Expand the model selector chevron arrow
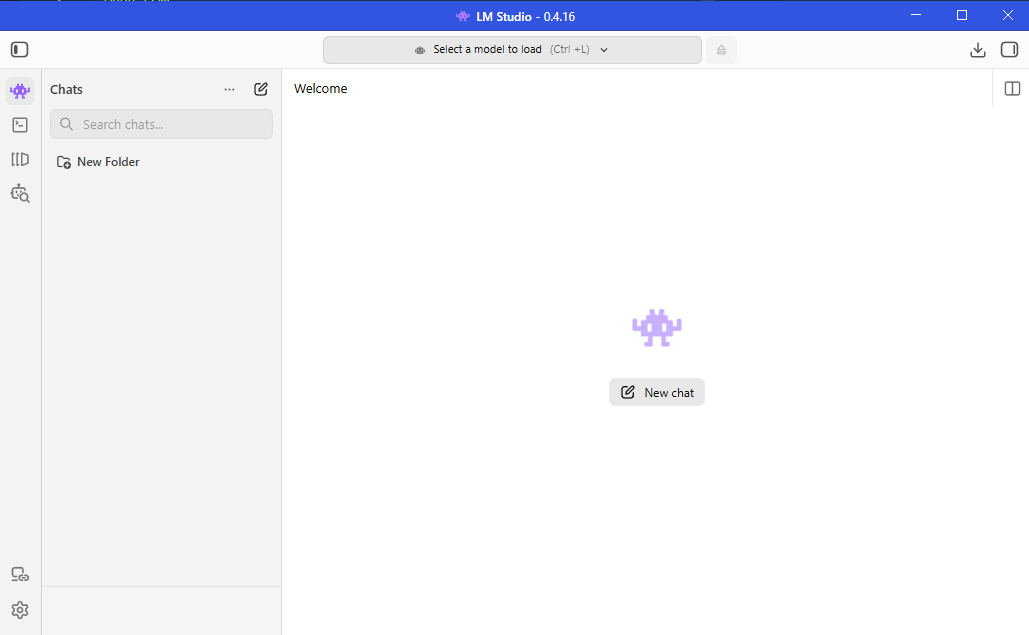Screen dimensions: 1029x635 (604, 50)
